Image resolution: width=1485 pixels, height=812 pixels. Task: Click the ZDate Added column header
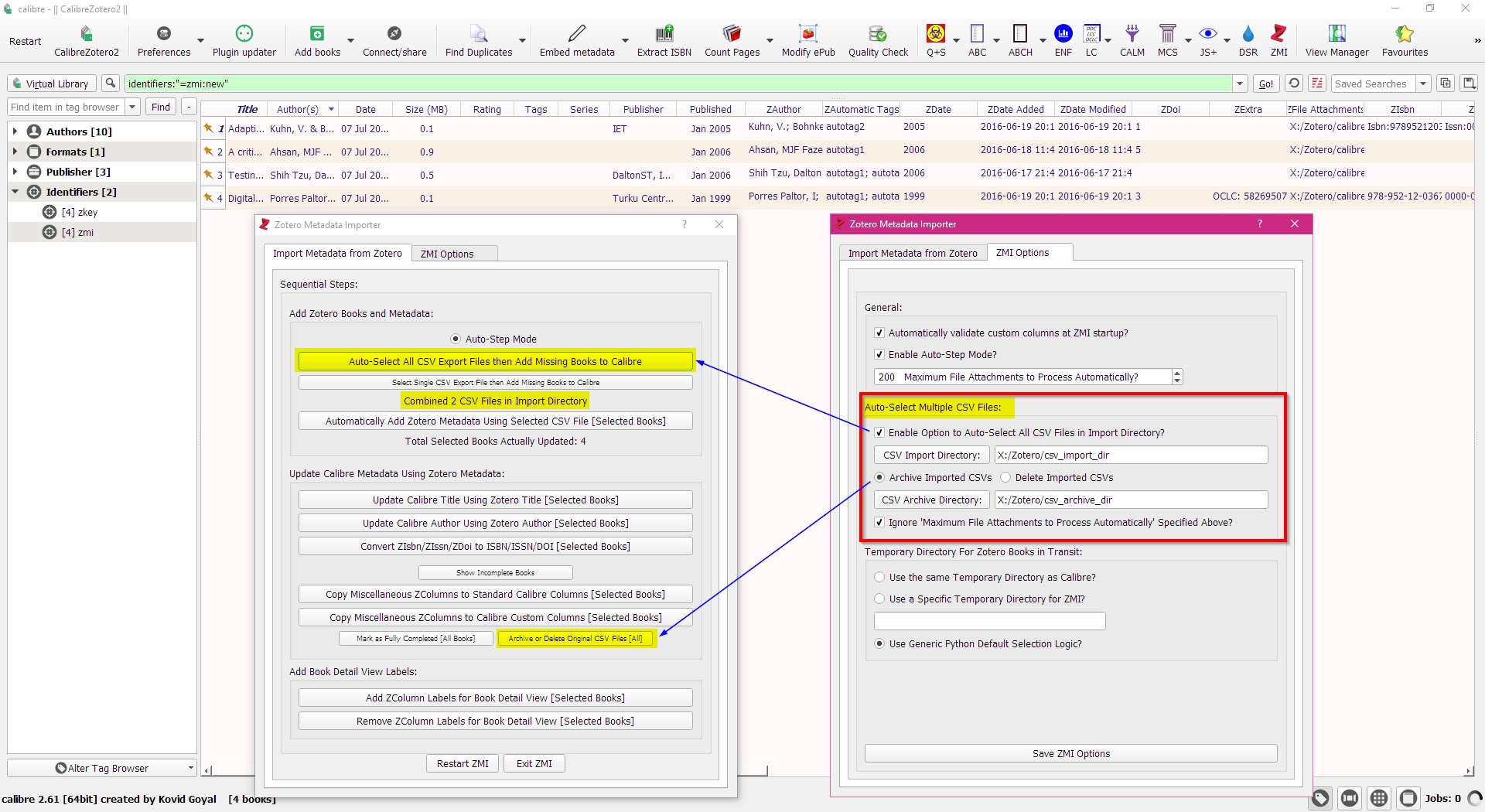tap(1015, 110)
